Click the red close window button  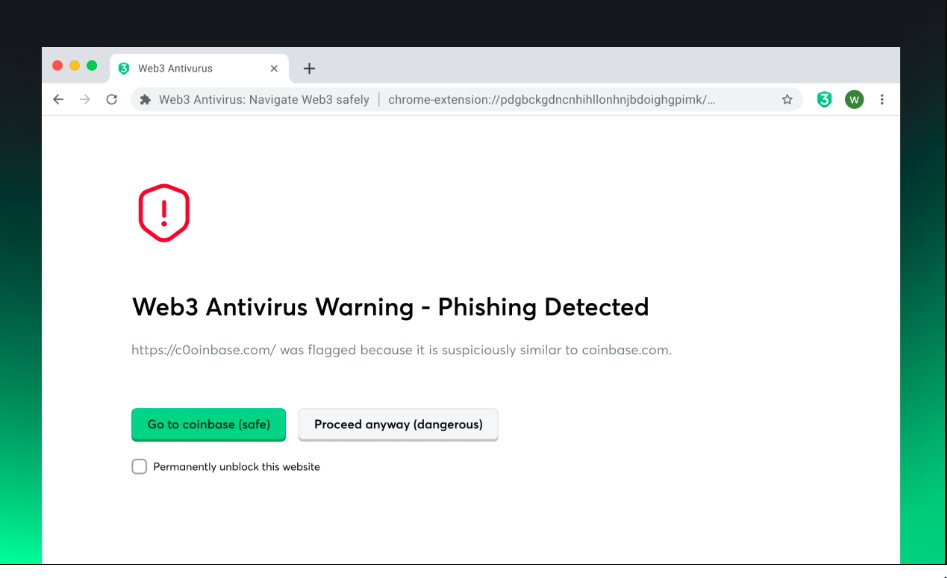pos(57,65)
